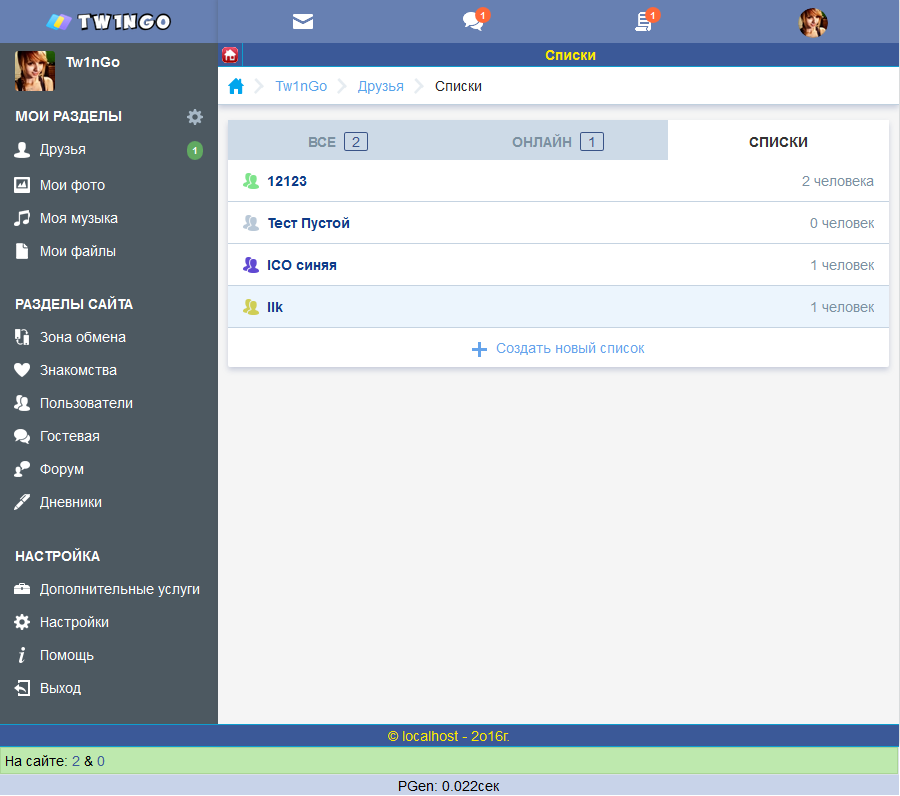Open the Друзья breadcrumb link
900x796 pixels.
pos(381,86)
